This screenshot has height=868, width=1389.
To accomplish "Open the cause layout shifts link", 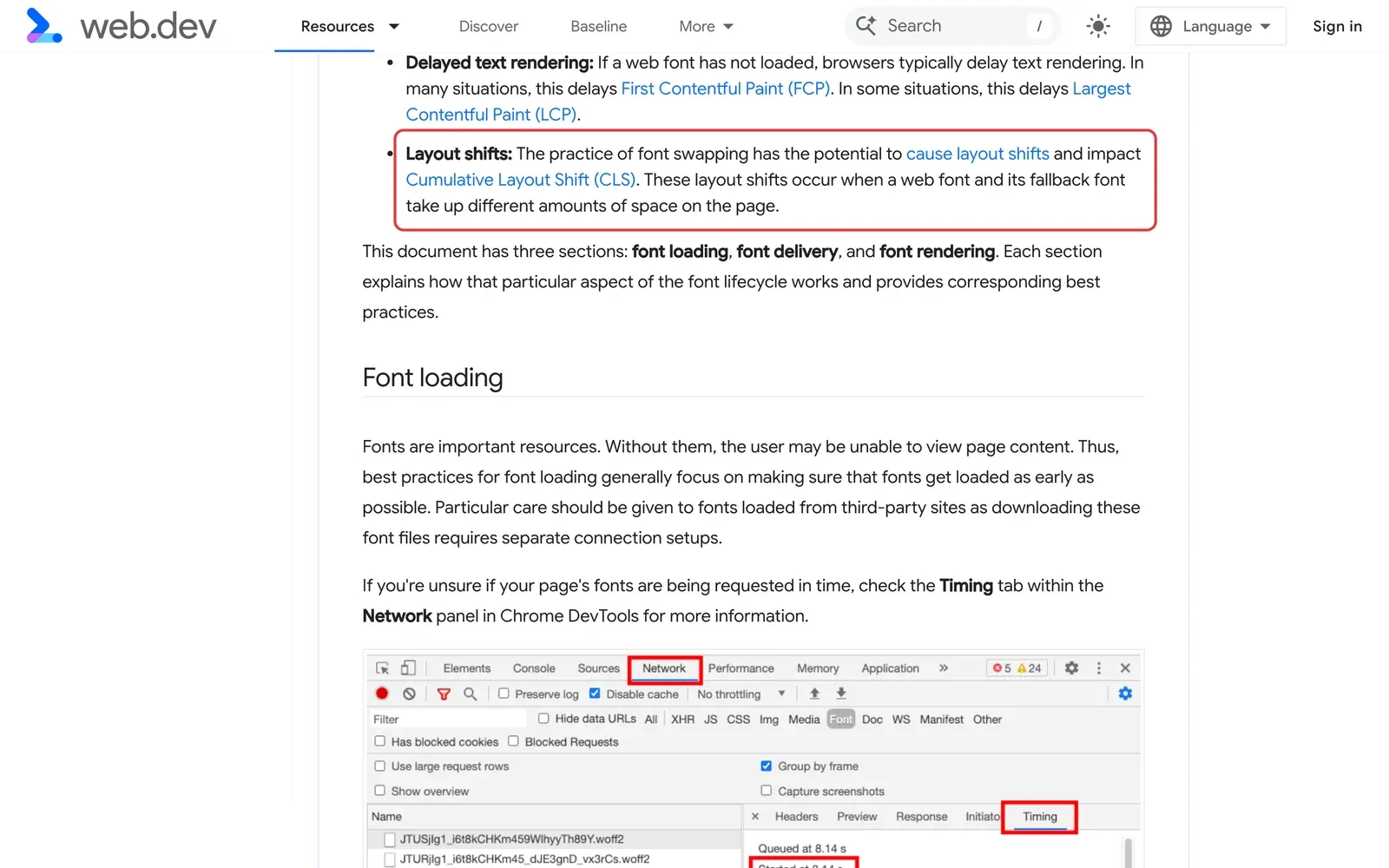I will [978, 154].
